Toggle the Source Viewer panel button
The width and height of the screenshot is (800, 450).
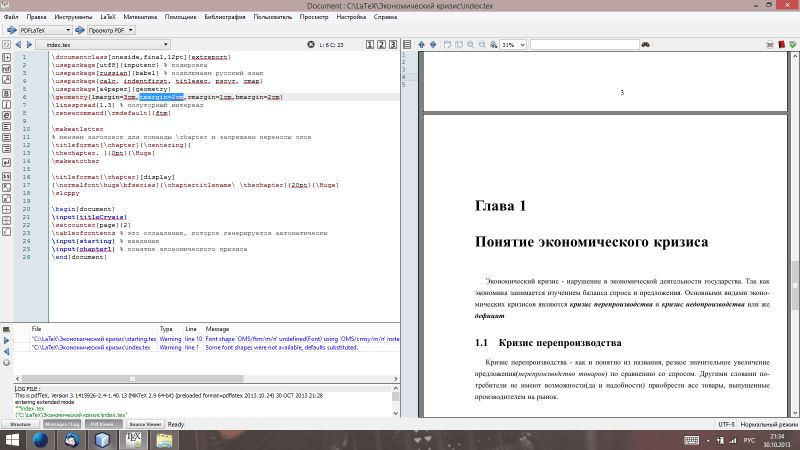[145, 424]
